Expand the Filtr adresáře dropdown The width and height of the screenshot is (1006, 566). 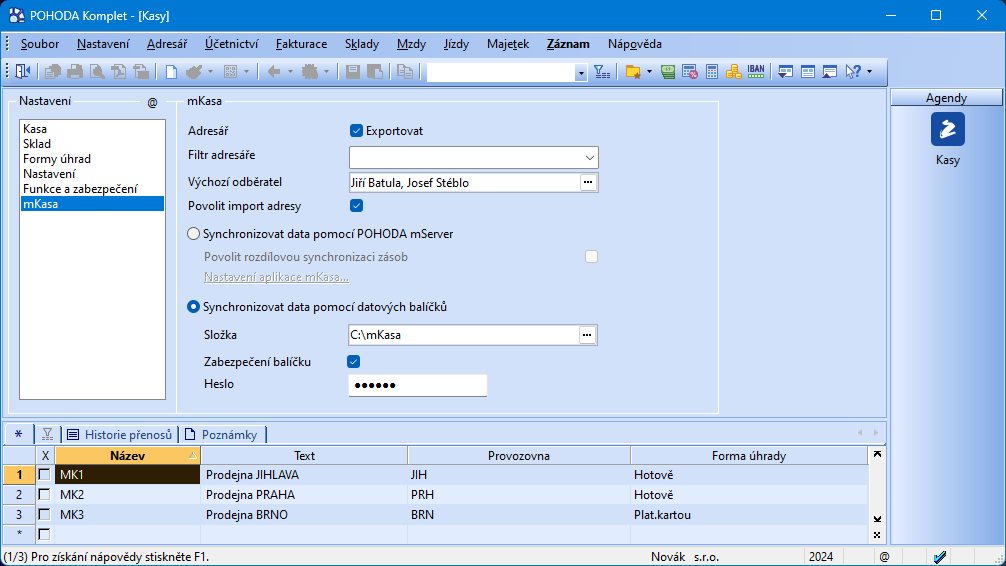[588, 158]
